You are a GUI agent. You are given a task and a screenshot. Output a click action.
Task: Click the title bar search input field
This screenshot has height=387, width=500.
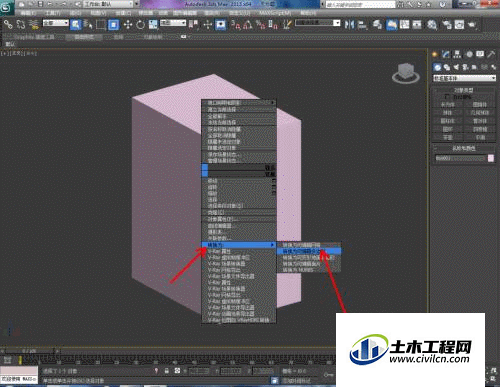pyautogui.click(x=360, y=4)
